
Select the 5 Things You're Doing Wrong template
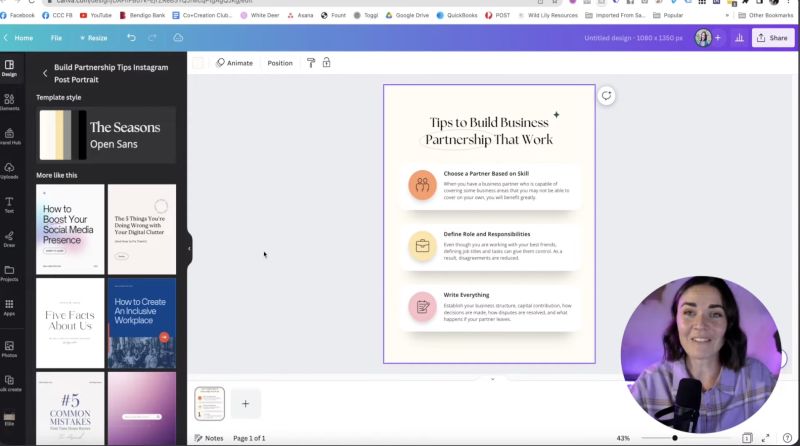click(142, 229)
